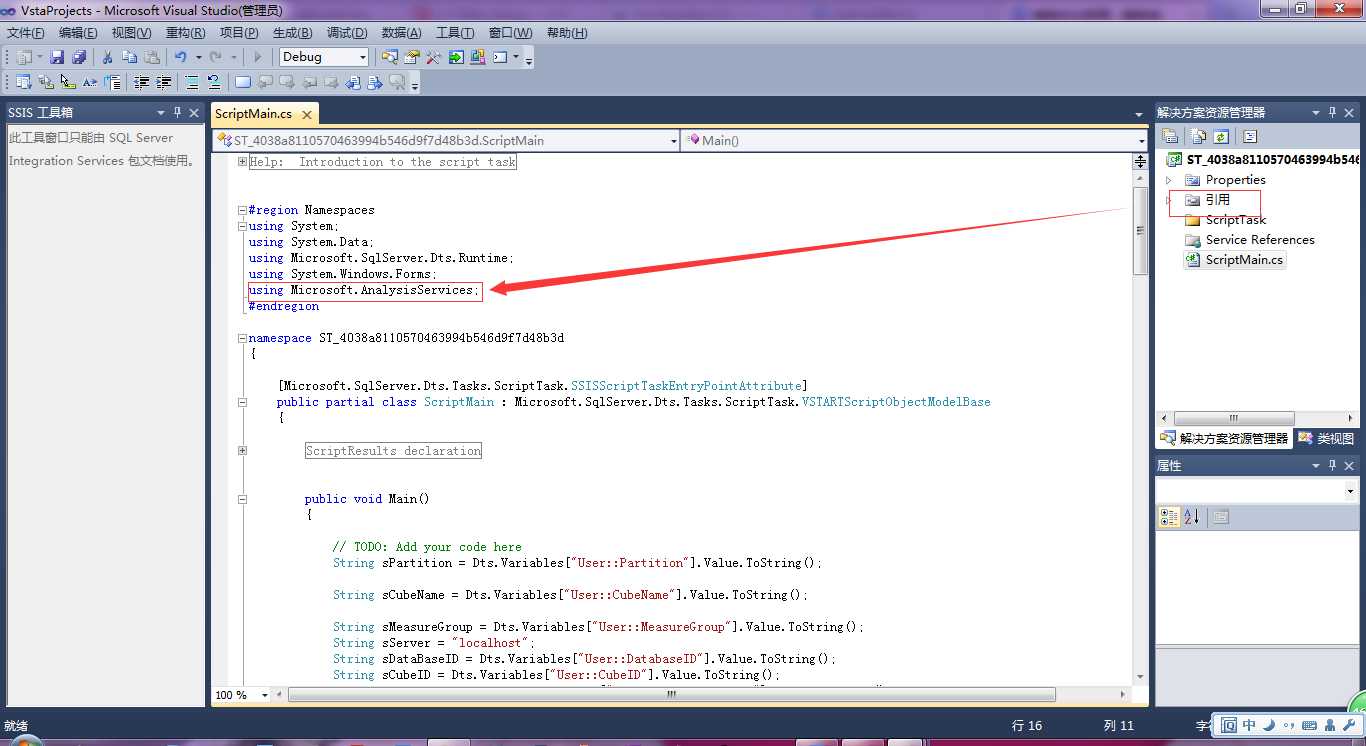This screenshot has width=1366, height=746.
Task: Click the Decrease Indent icon
Action: (x=141, y=82)
